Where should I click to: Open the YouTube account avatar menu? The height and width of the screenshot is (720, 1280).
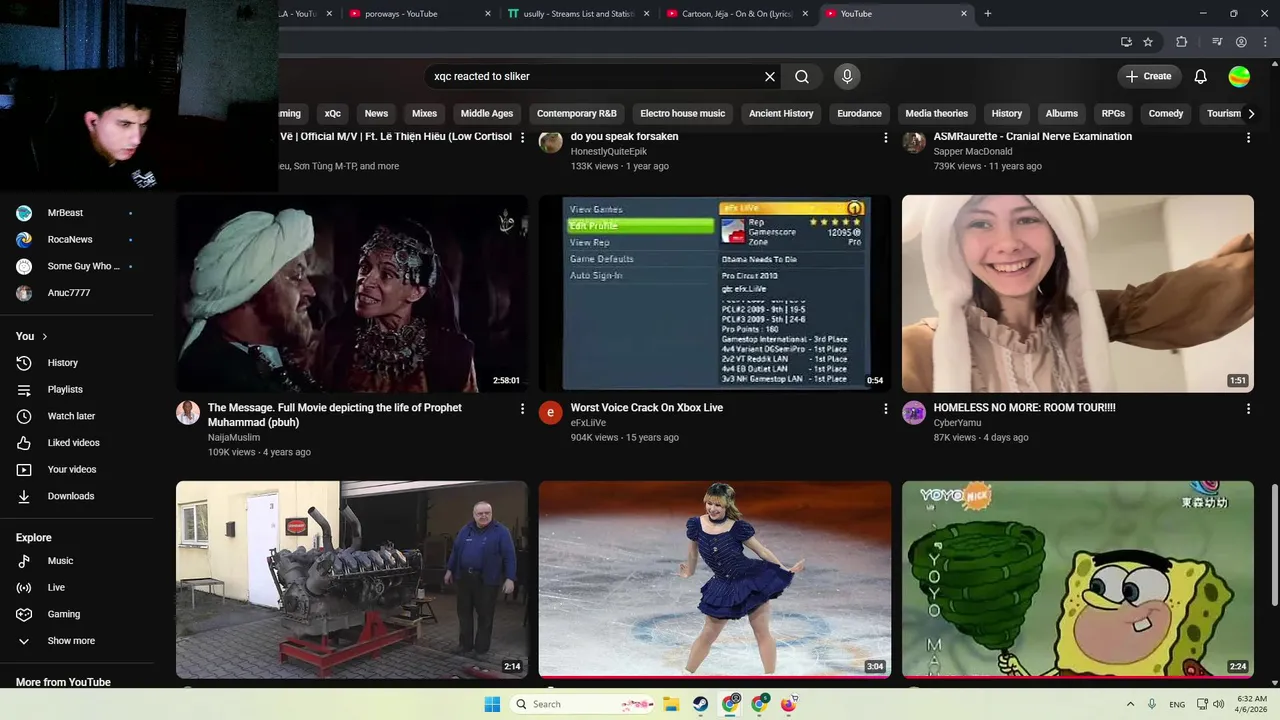click(1239, 76)
